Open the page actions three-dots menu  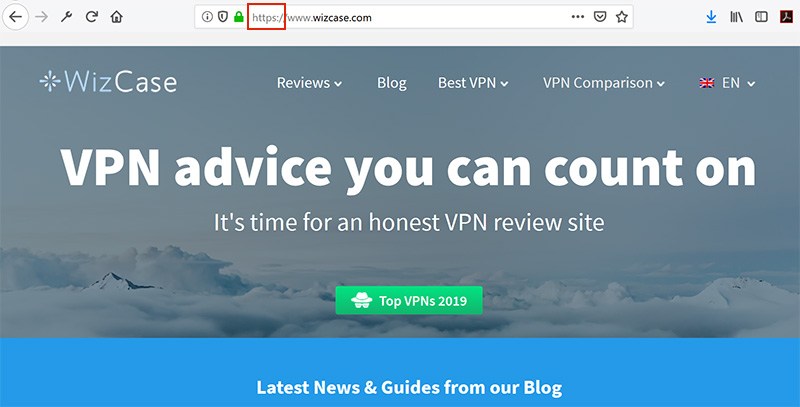(x=578, y=17)
